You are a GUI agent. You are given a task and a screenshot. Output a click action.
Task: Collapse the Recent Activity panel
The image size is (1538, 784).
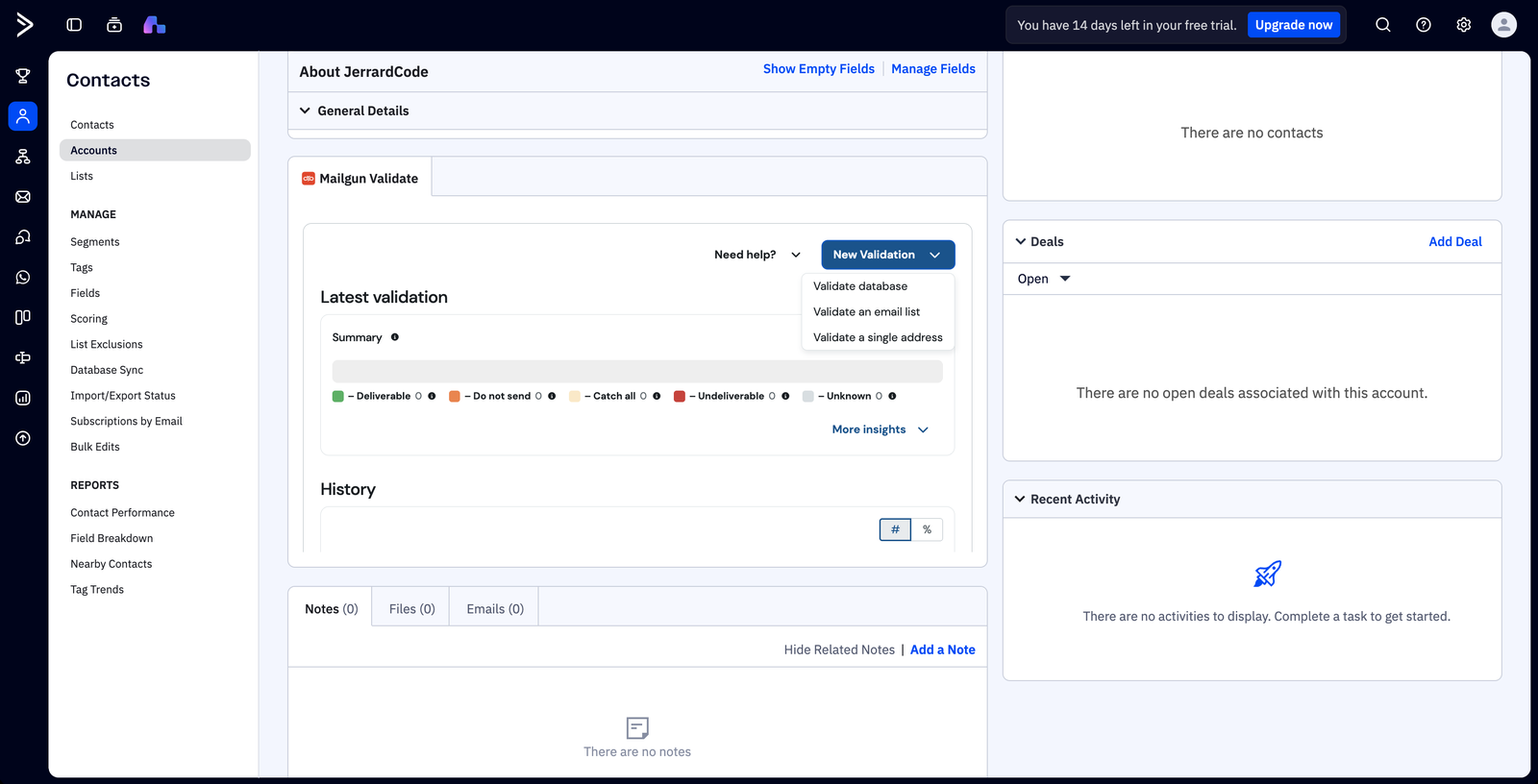(x=1020, y=500)
